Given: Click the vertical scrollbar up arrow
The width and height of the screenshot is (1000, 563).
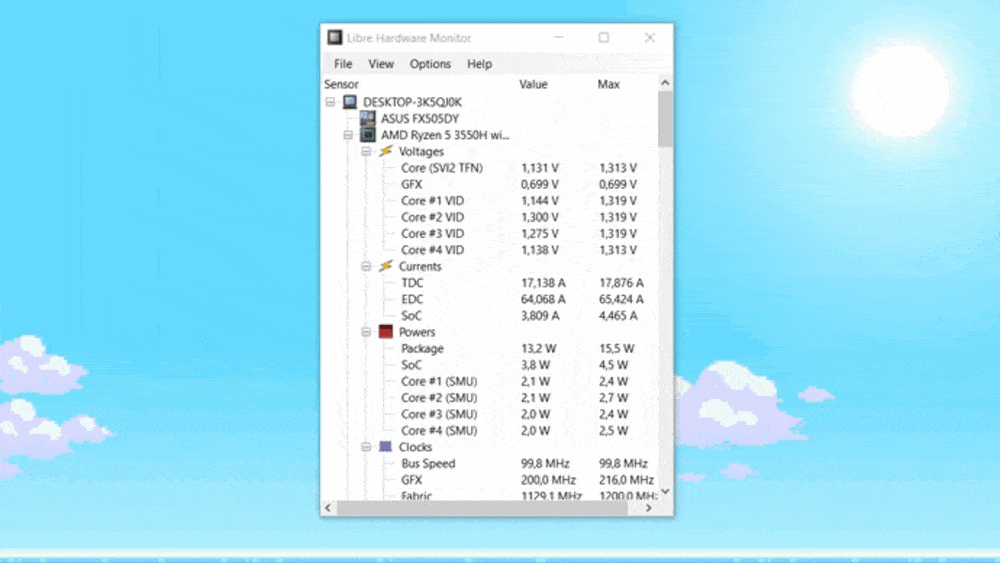Looking at the screenshot, I should click(665, 83).
